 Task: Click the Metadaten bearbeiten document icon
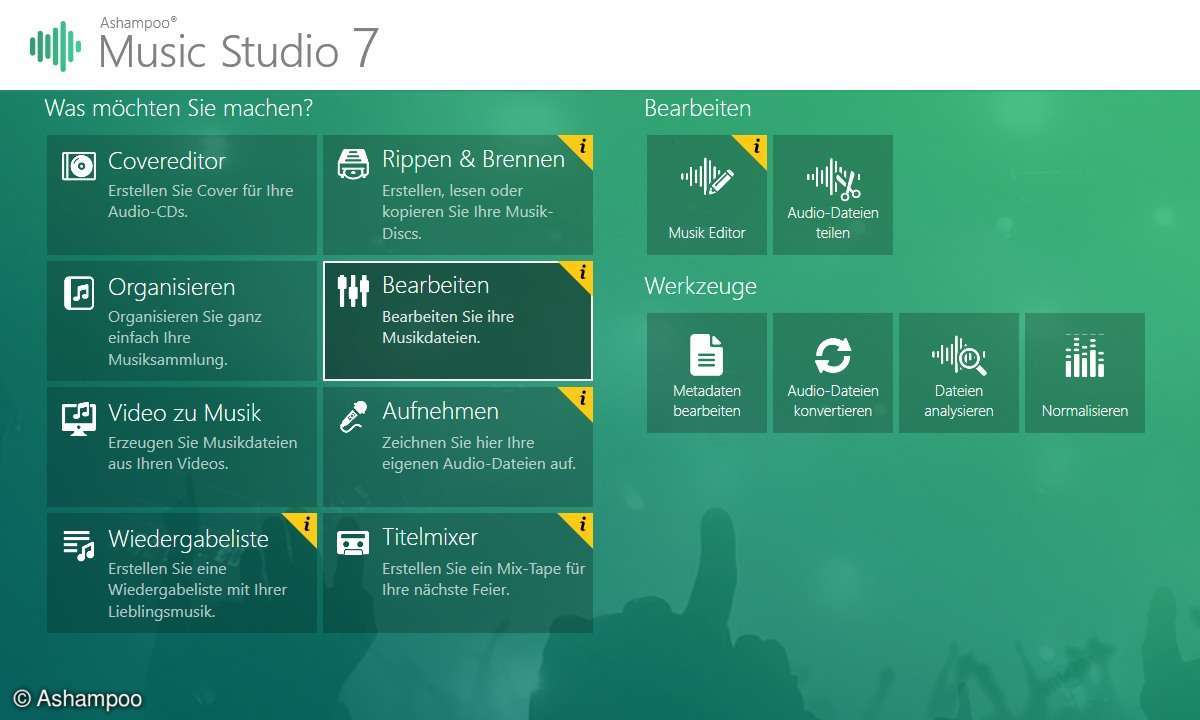click(707, 355)
